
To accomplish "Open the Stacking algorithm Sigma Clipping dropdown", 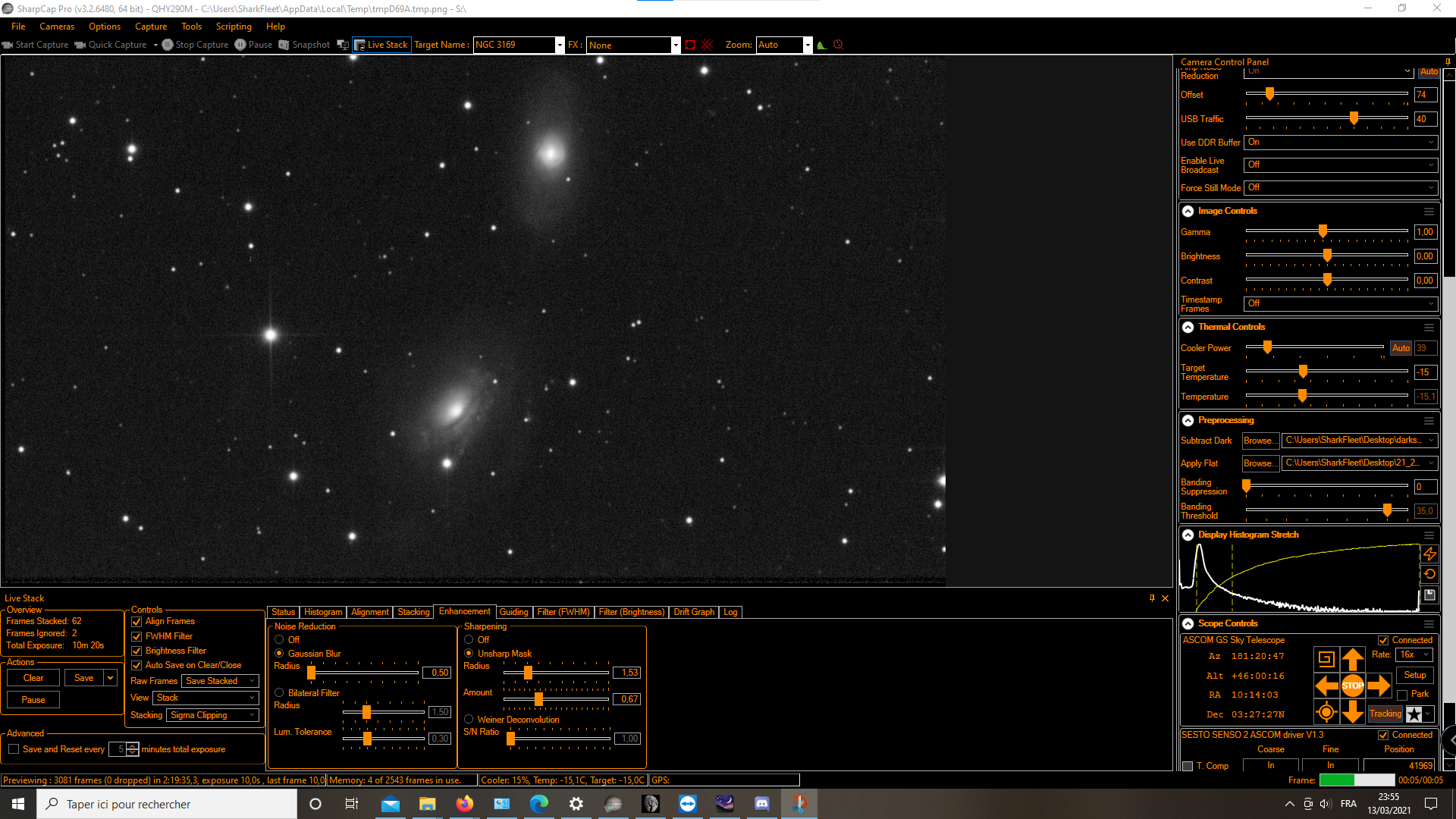I will point(212,715).
